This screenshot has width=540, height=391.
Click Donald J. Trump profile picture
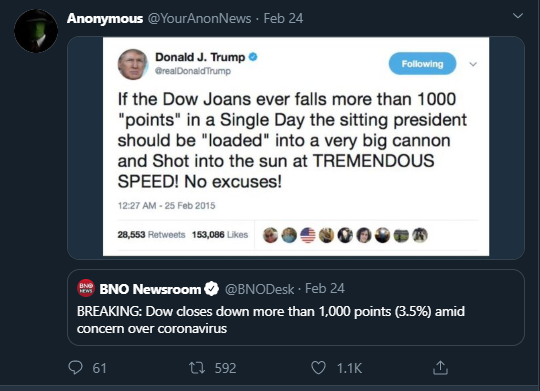tap(133, 64)
